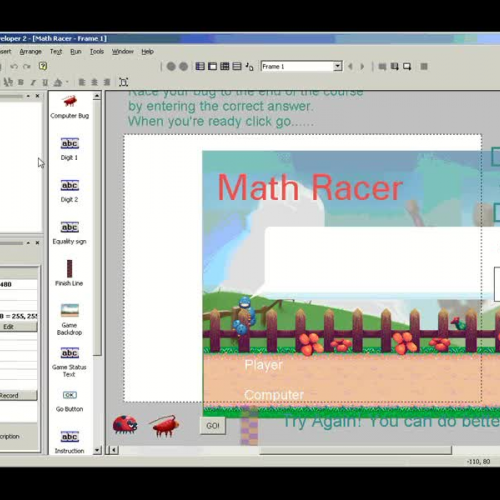Select the Computer text on the track
The width and height of the screenshot is (500, 500).
click(274, 395)
